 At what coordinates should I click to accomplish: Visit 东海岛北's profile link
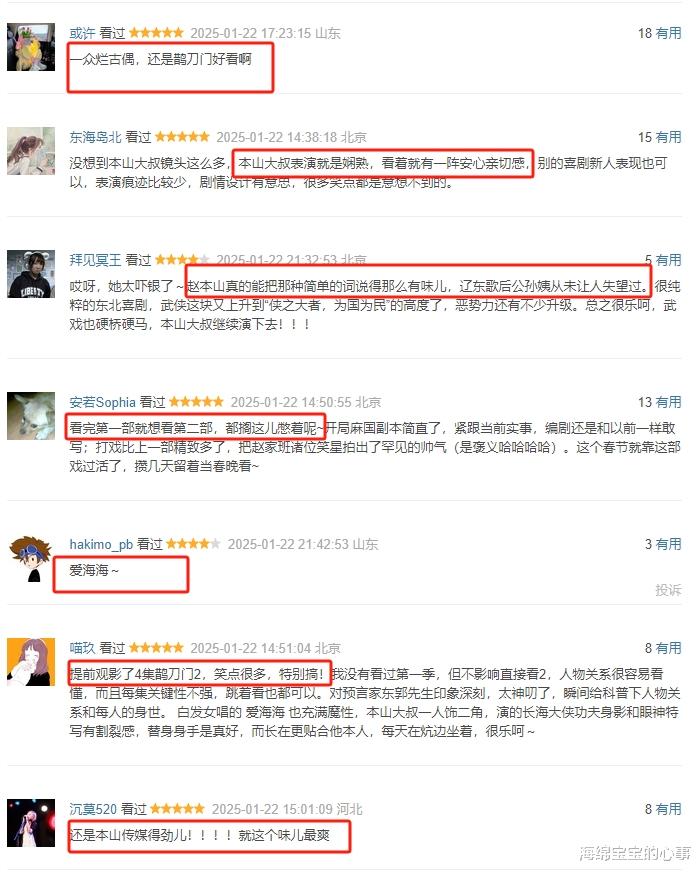(95, 137)
